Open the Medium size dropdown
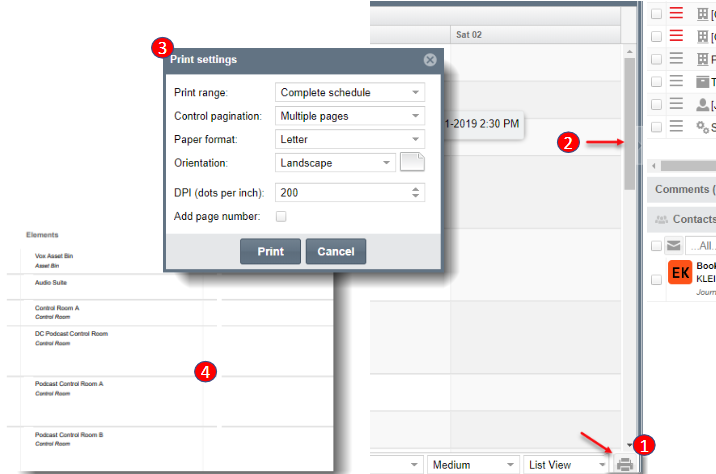The width and height of the screenshot is (716, 474). (x=474, y=465)
